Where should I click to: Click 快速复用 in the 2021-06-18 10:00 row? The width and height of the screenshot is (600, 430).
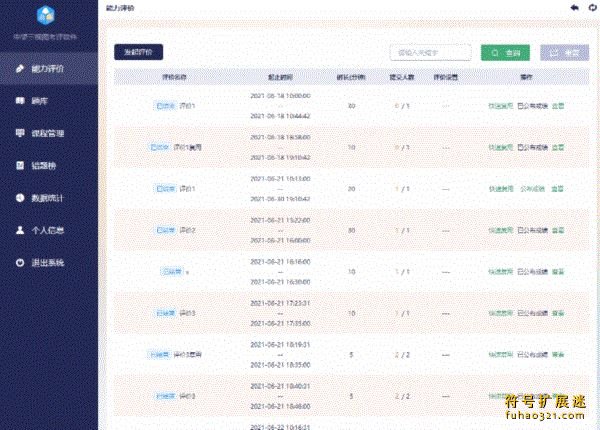pyautogui.click(x=501, y=106)
